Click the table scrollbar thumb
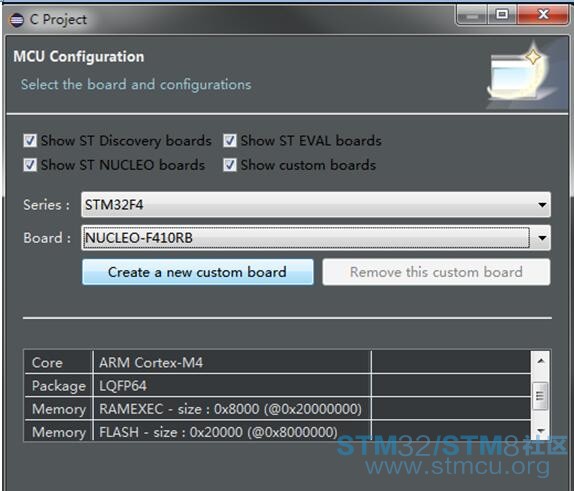The height and width of the screenshot is (491, 574). click(541, 396)
